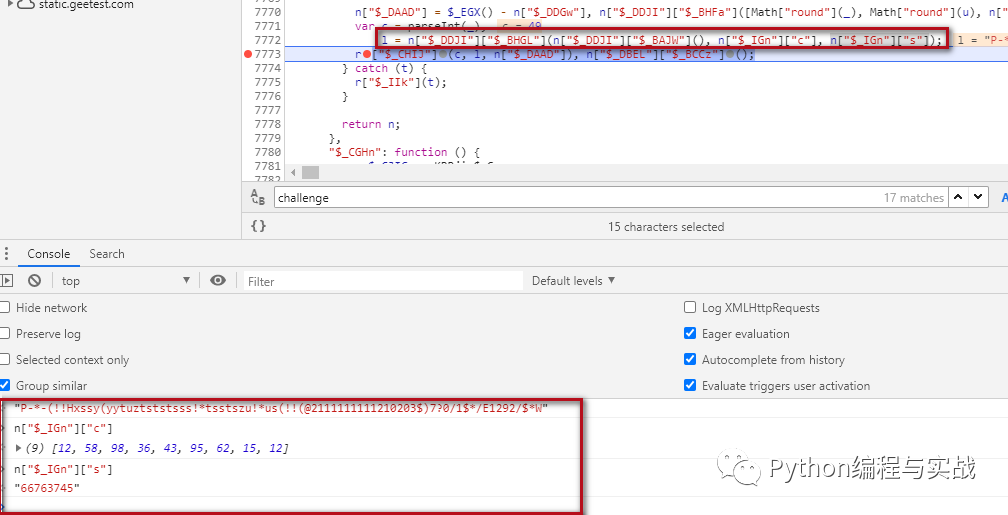Switch to the Console tab
The width and height of the screenshot is (1008, 515).
tap(48, 254)
